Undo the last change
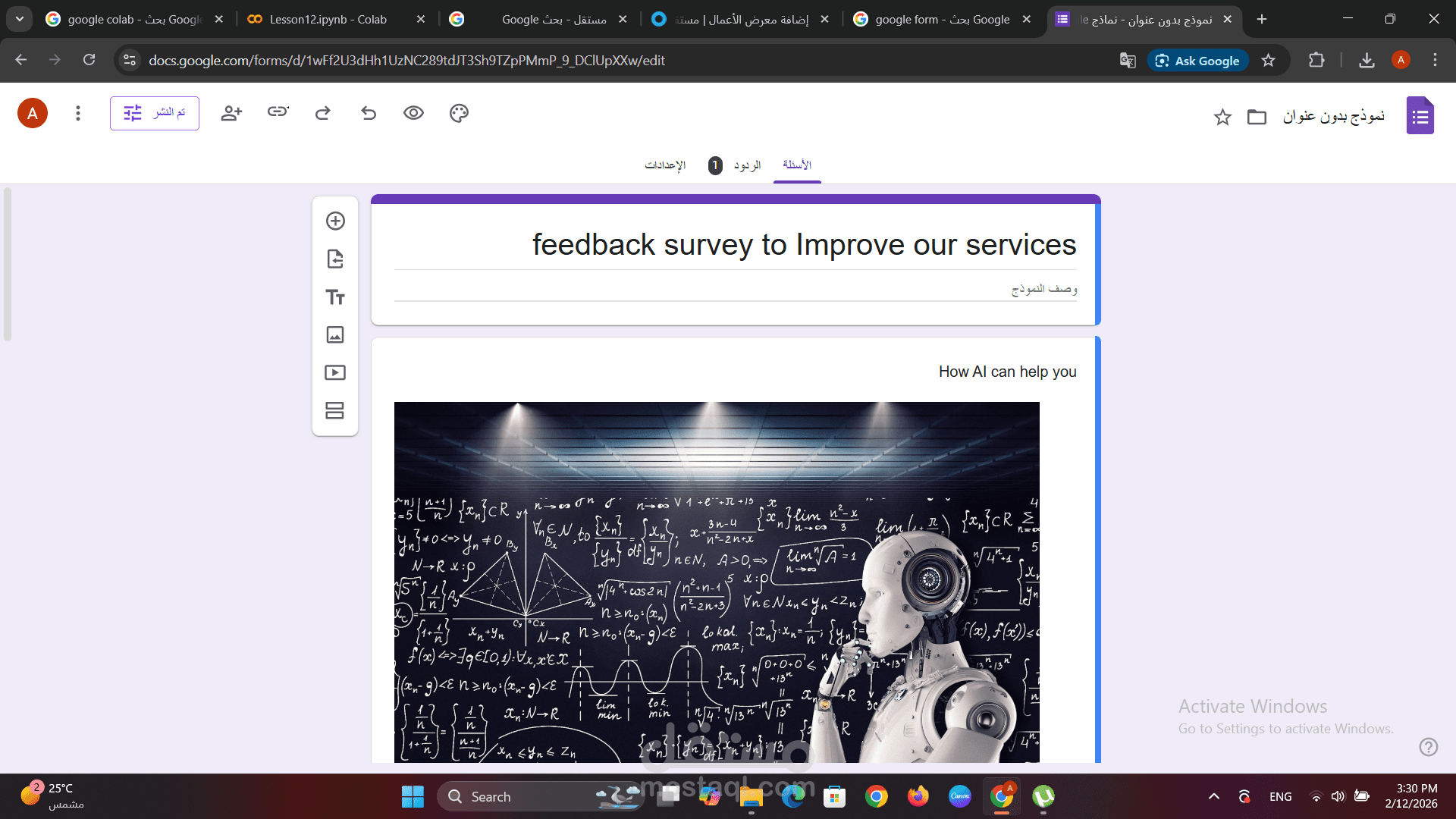Screen dimensions: 1456x819 coord(368,112)
